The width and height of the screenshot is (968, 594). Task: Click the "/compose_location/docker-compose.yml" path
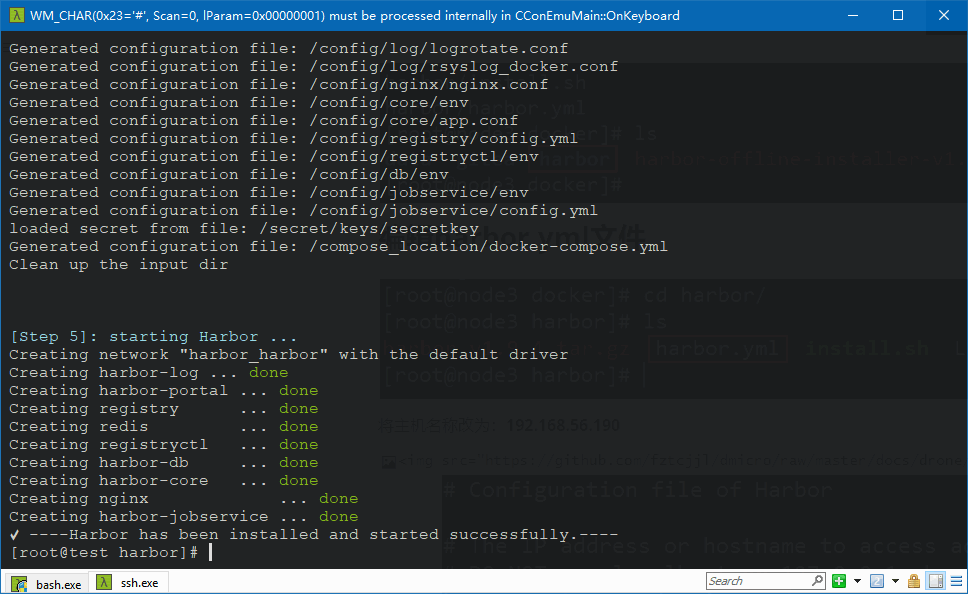tap(489, 246)
